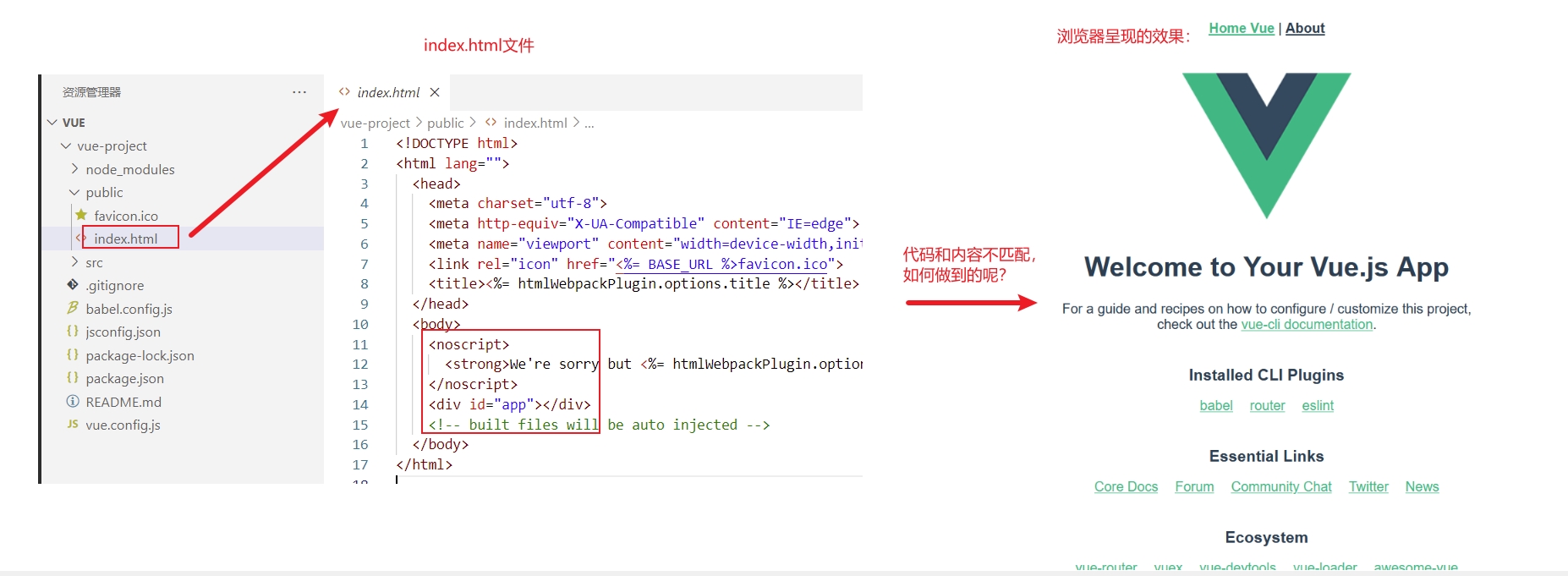Image resolution: width=1568 pixels, height=576 pixels.
Task: Click the Vue logo image
Action: 1266,145
